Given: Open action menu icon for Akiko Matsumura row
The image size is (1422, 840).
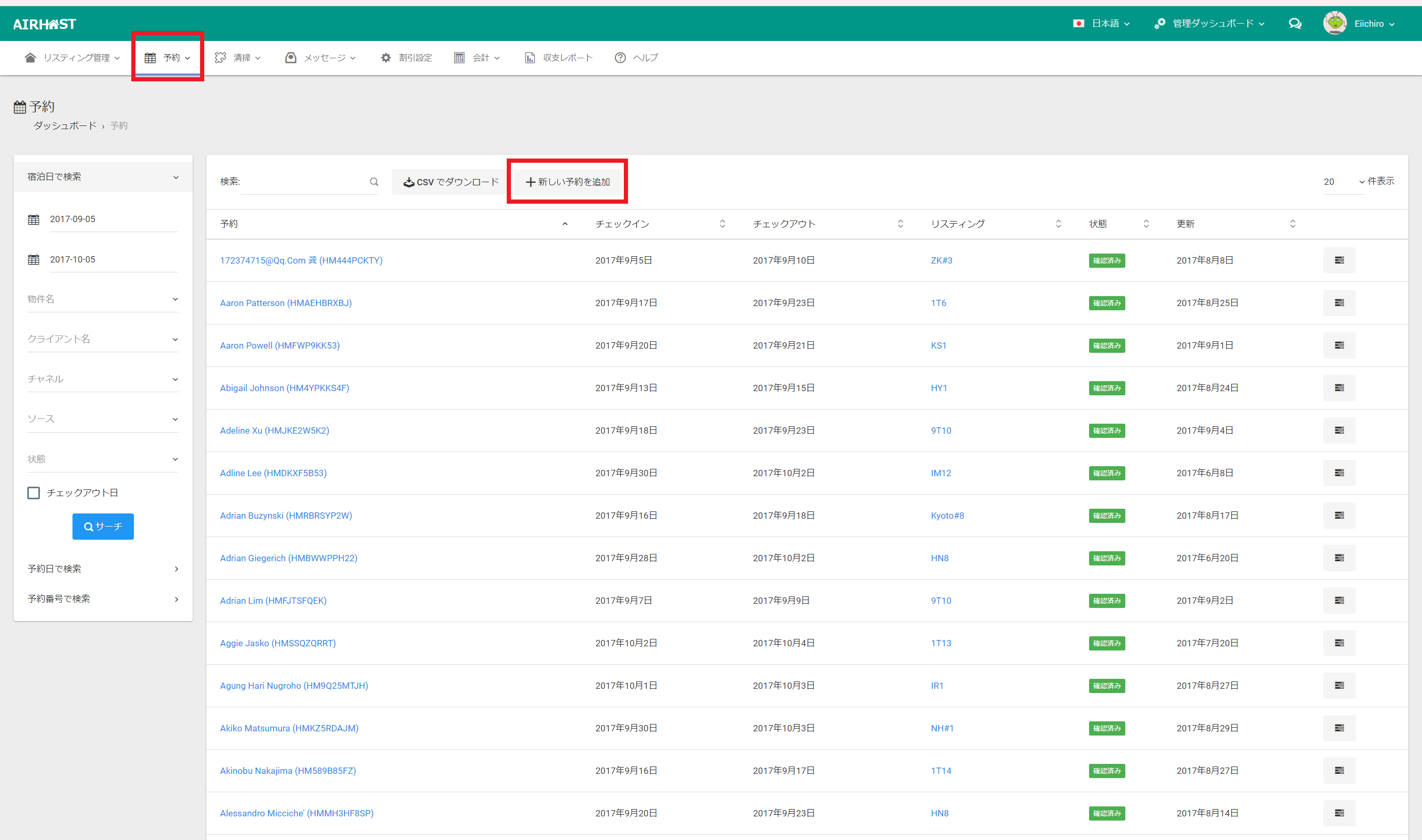Looking at the screenshot, I should (x=1339, y=728).
